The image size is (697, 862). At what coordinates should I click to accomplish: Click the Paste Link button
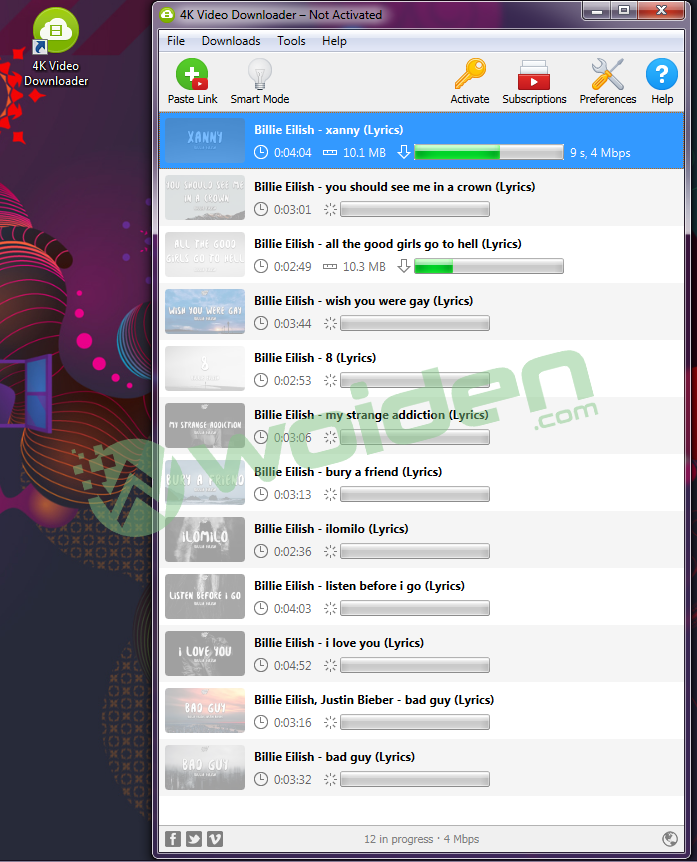pos(192,81)
